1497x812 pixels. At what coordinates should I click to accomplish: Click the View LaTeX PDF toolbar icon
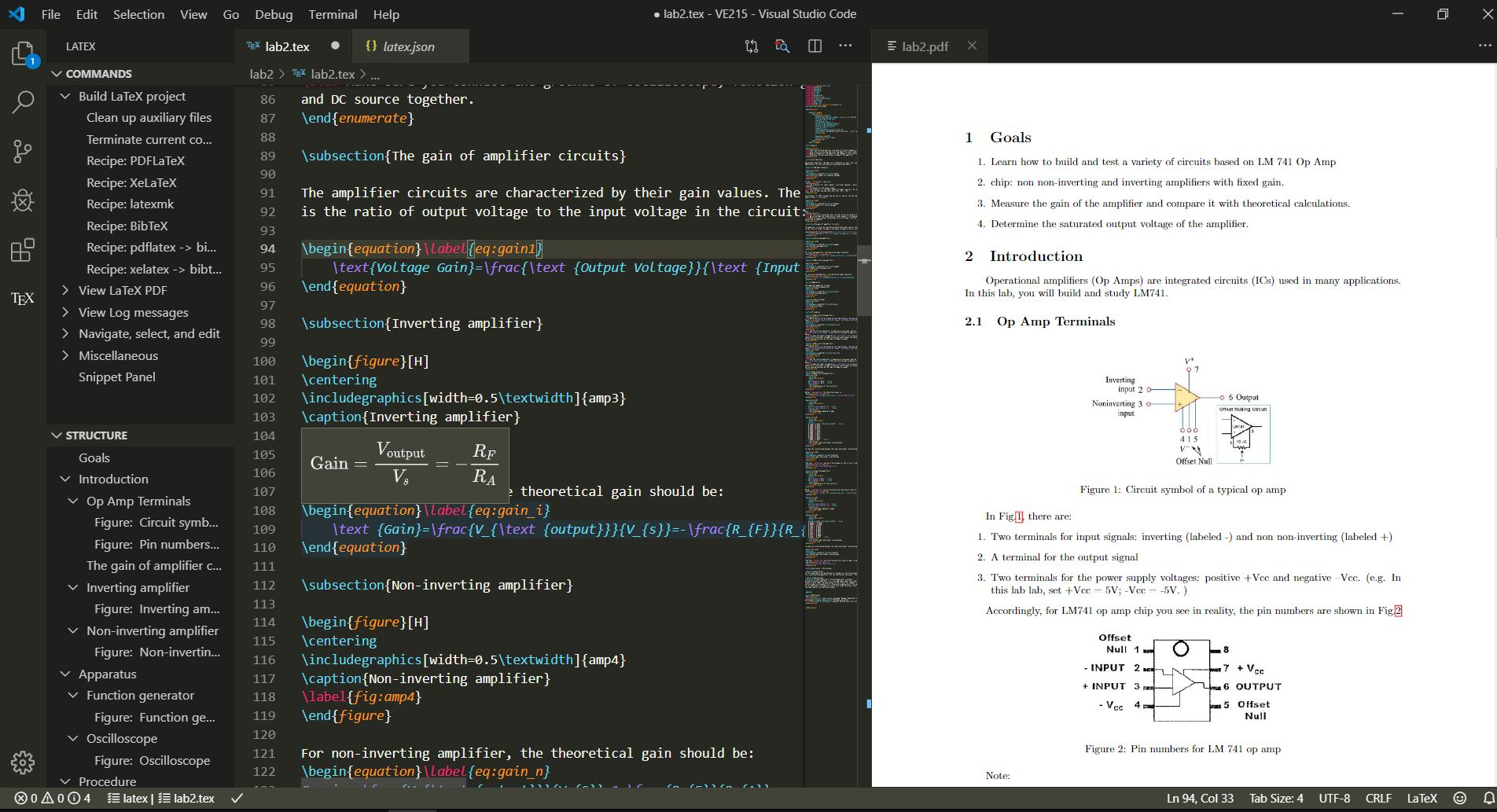pyautogui.click(x=782, y=46)
